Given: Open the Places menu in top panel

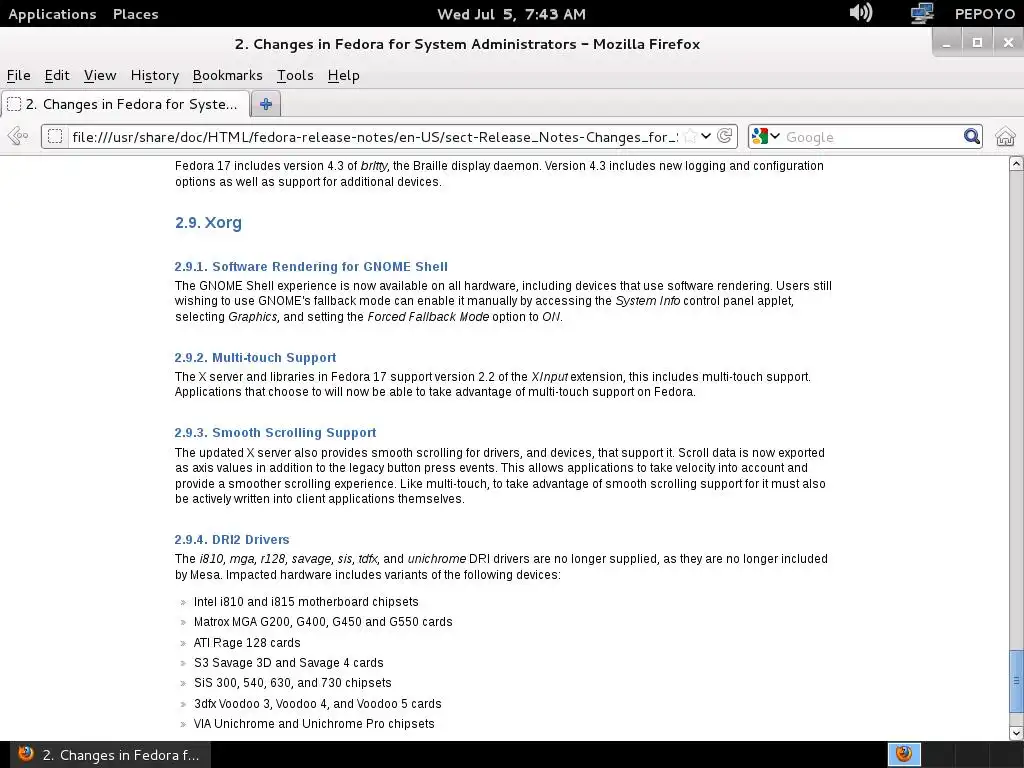Looking at the screenshot, I should [135, 14].
